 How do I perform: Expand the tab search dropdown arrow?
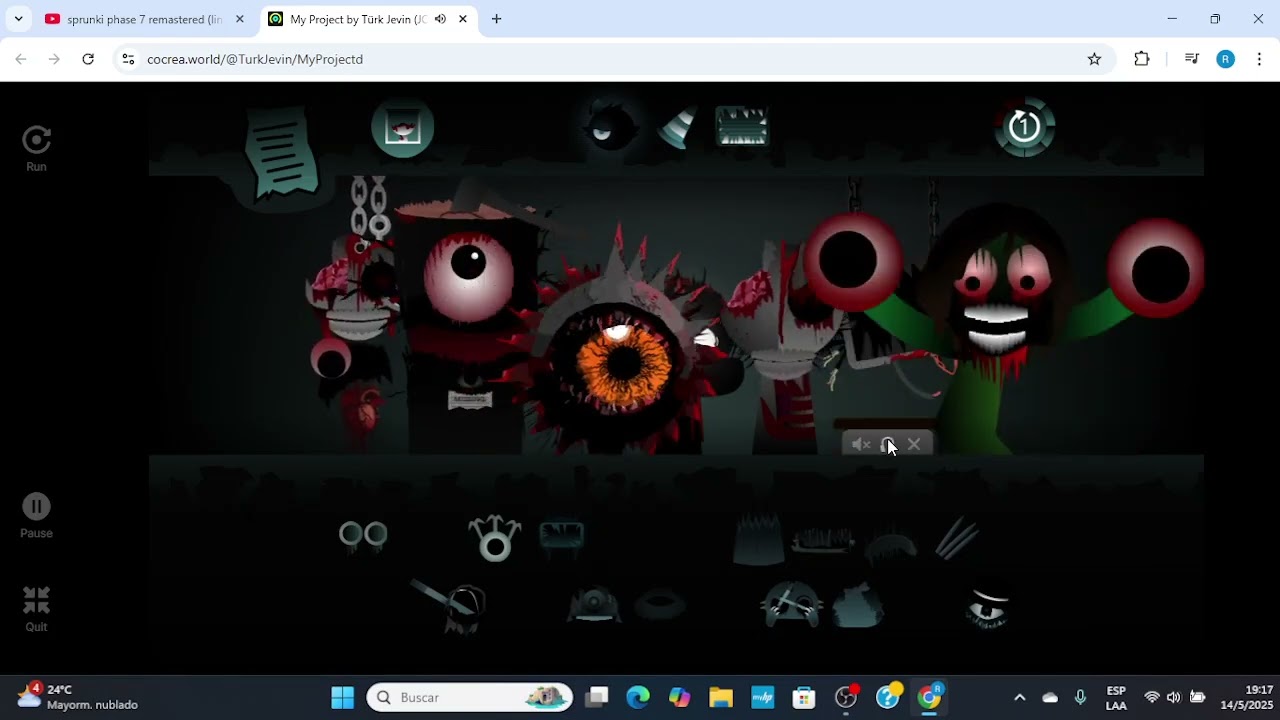(18, 19)
